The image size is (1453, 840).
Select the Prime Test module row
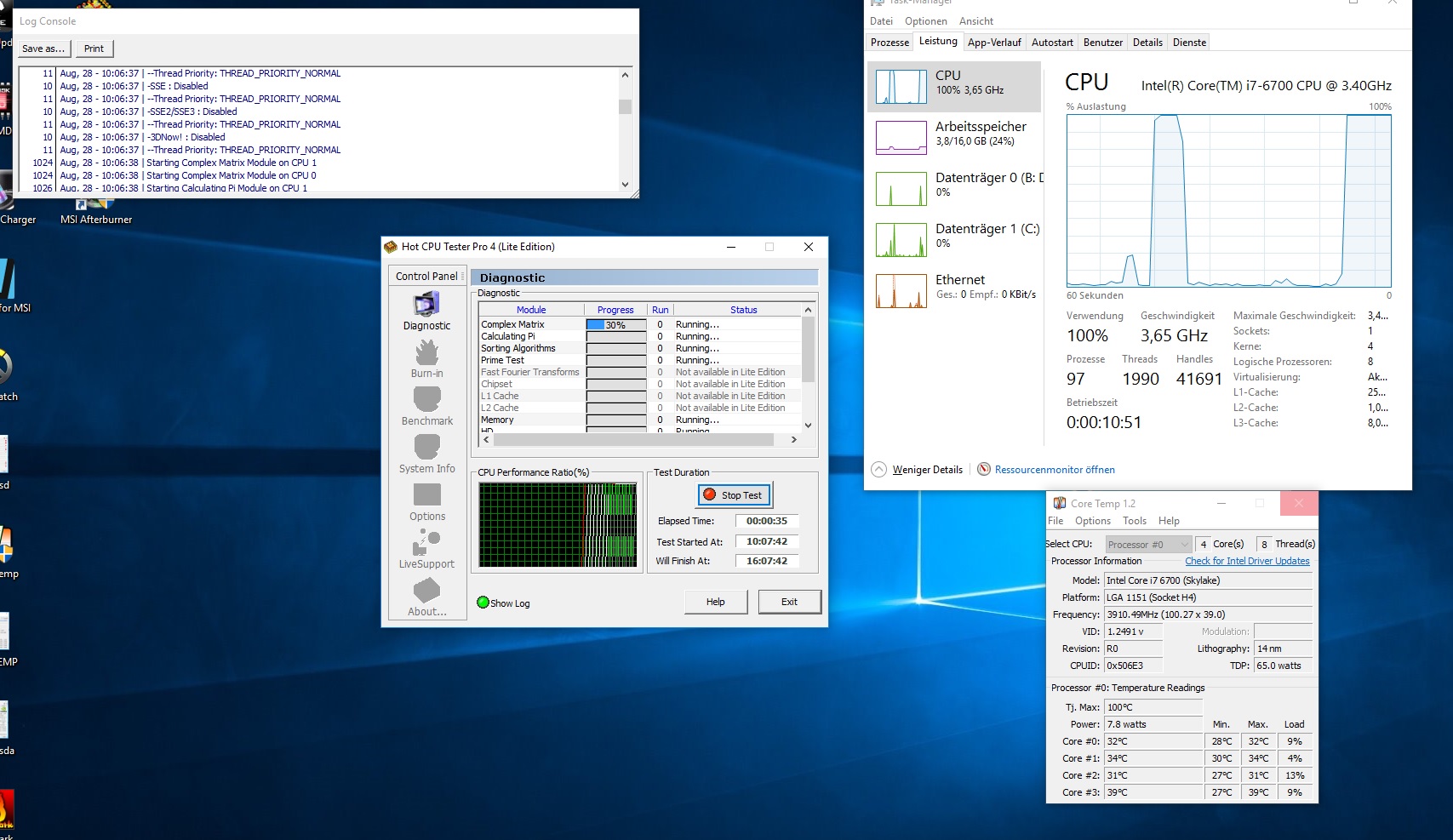point(640,361)
